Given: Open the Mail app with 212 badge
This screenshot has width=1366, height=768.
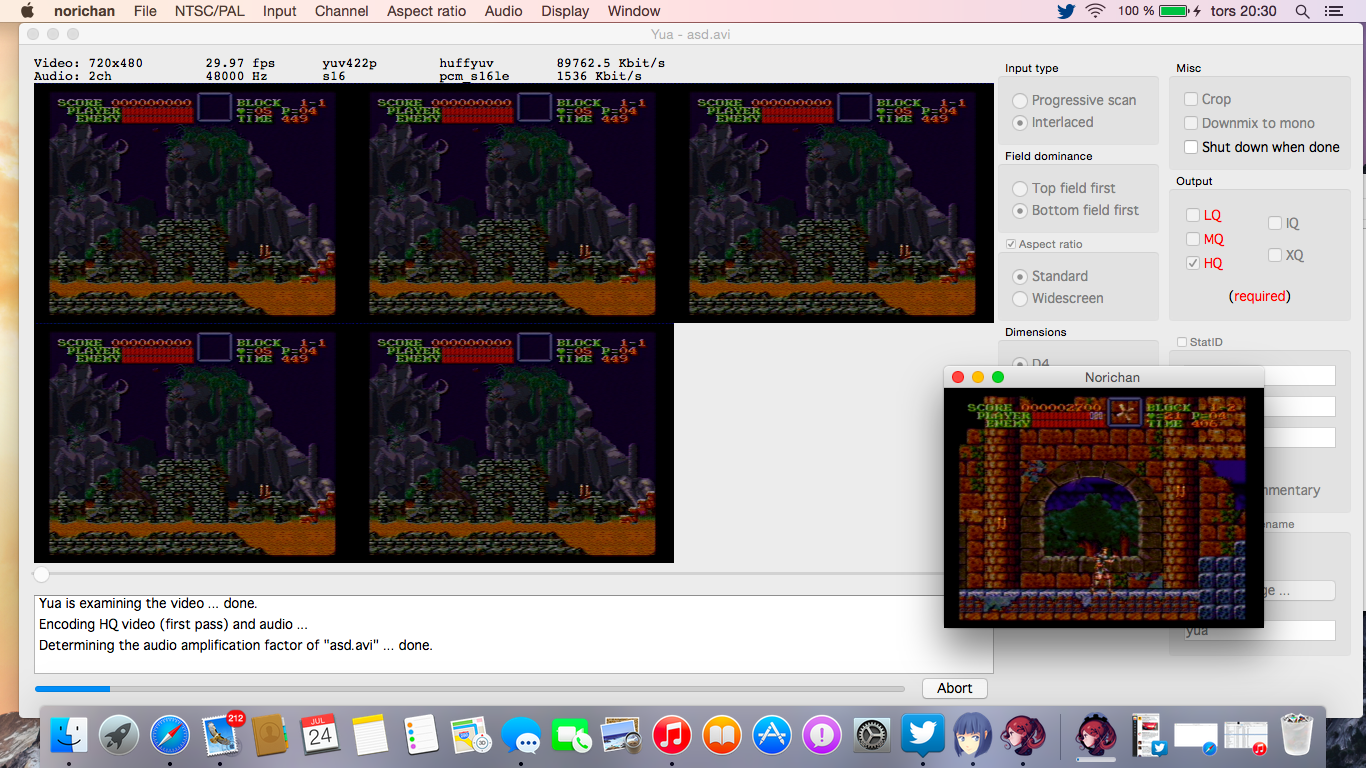Looking at the screenshot, I should 220,737.
